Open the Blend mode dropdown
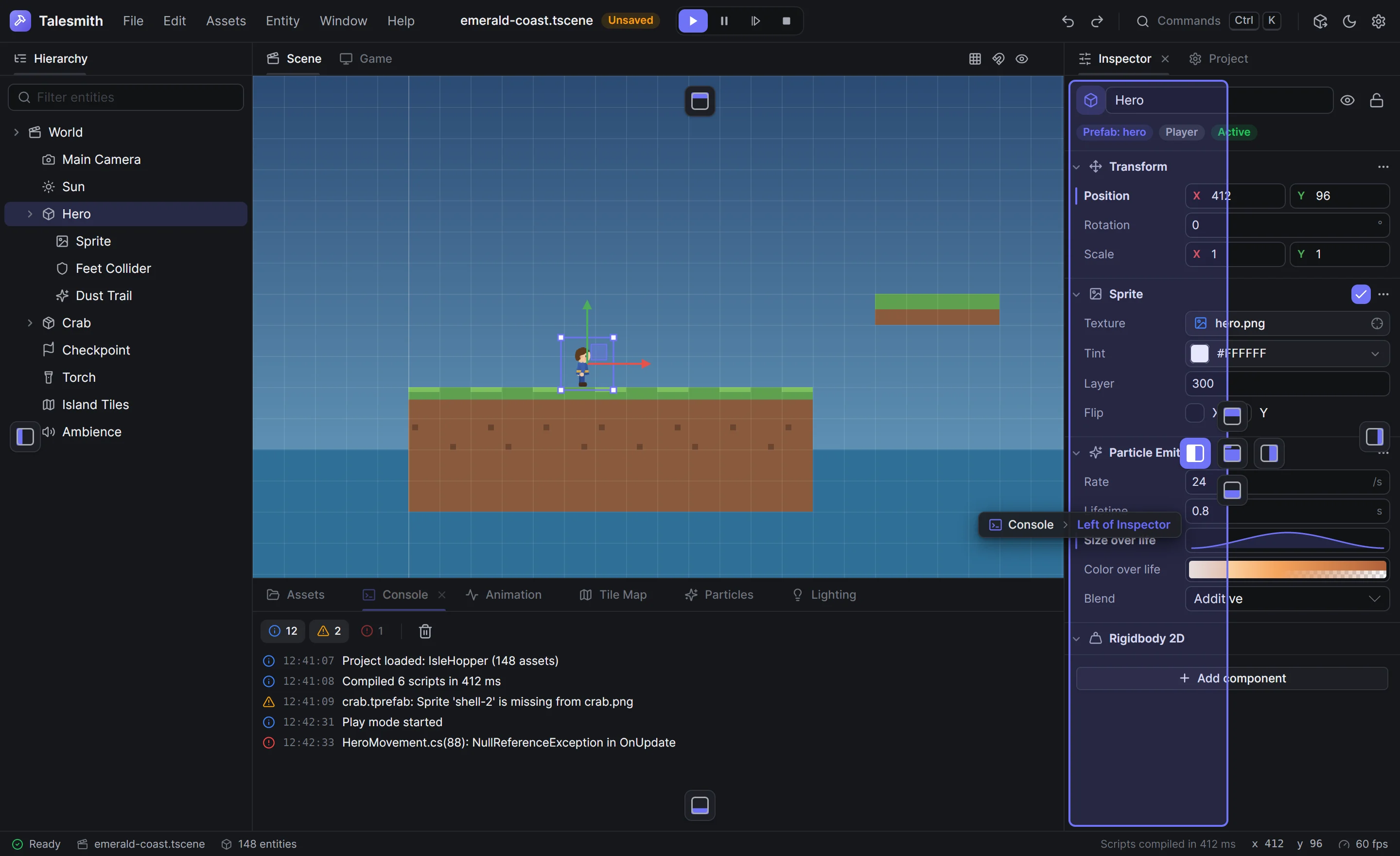This screenshot has width=1400, height=856. click(1287, 599)
